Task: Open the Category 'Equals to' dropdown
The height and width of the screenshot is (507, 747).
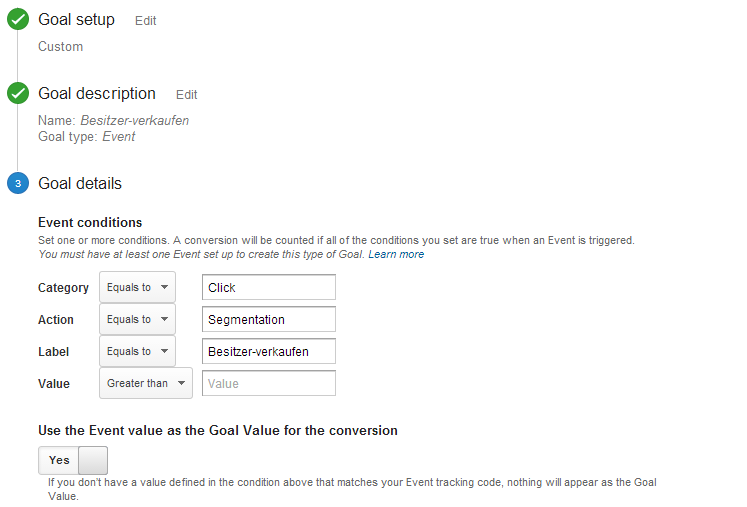Action: tap(137, 287)
